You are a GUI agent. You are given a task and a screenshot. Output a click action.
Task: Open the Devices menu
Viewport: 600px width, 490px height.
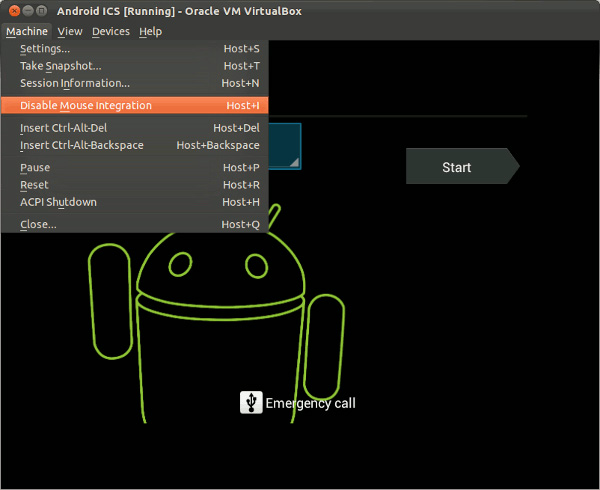[111, 31]
